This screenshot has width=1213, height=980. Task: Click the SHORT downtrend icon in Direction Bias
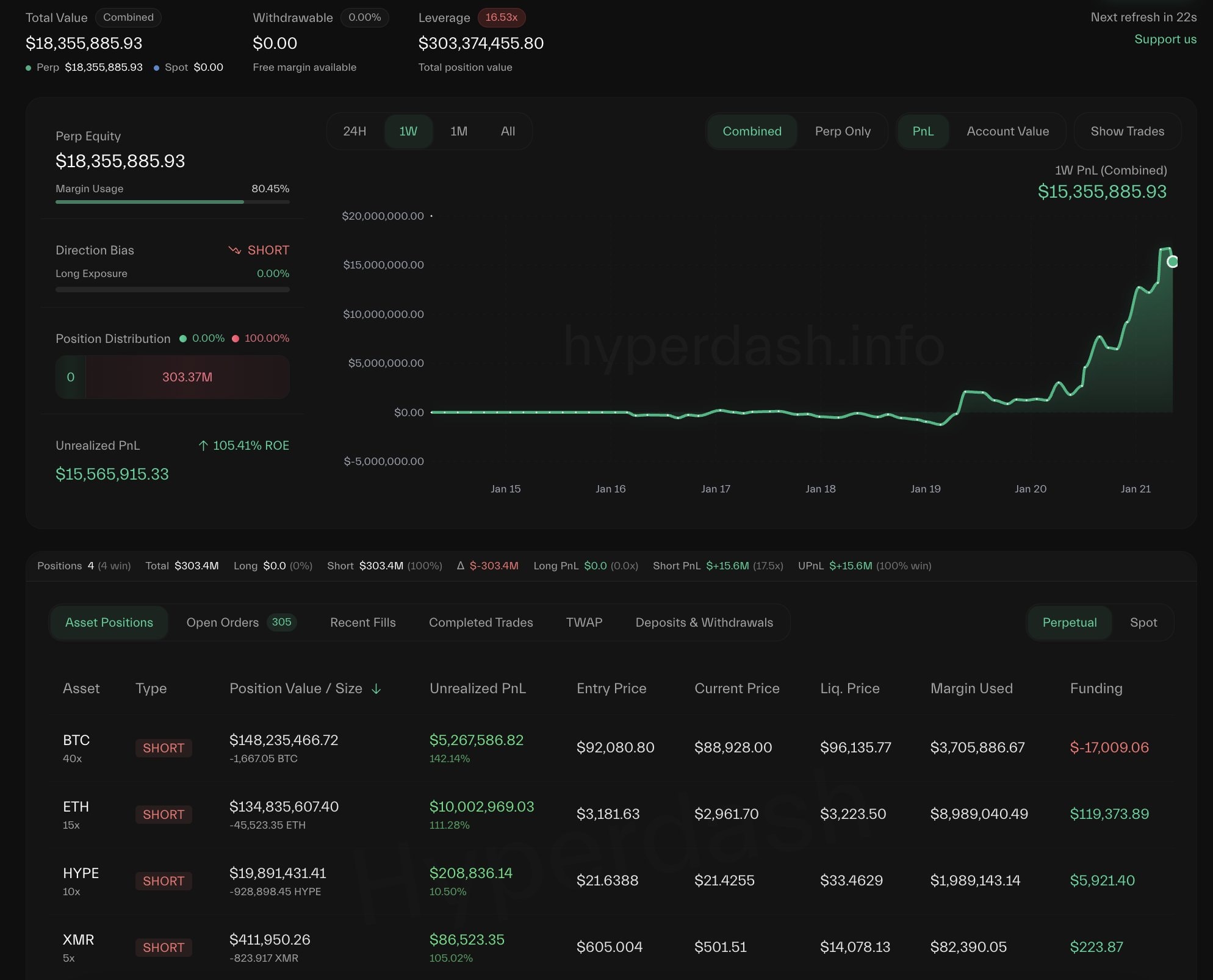tap(234, 250)
